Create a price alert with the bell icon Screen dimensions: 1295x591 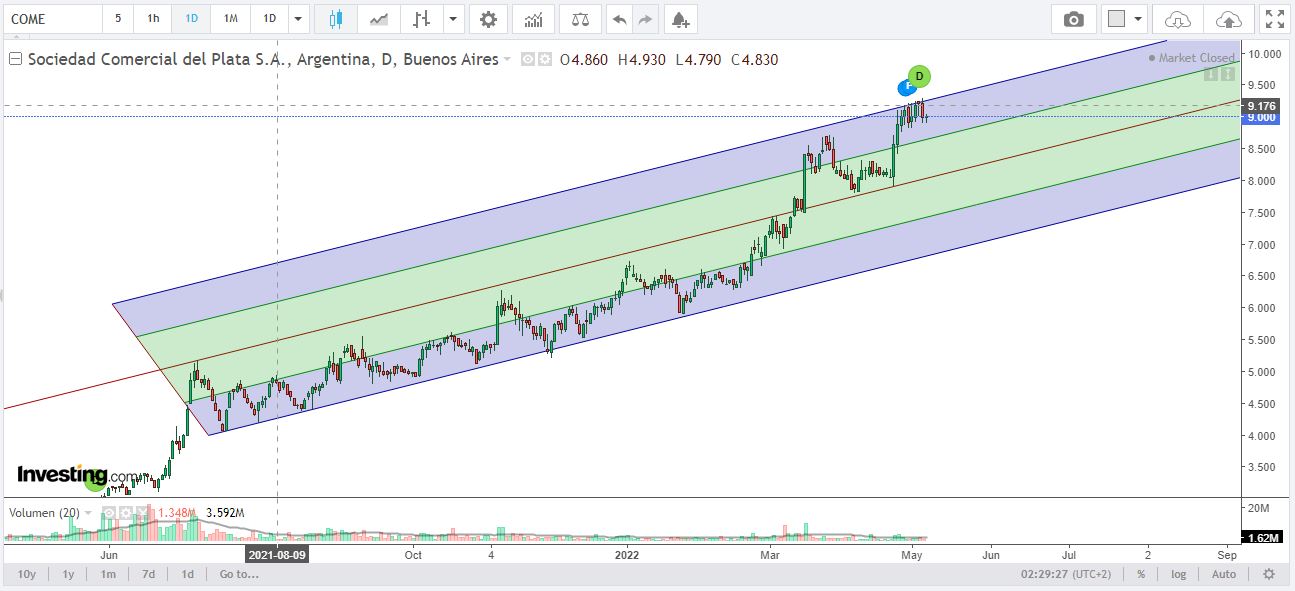[680, 19]
